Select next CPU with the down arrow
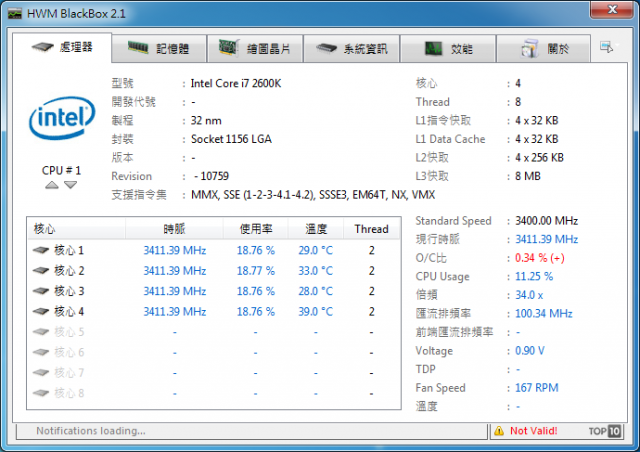Screen dimensions: 640x452 pyautogui.click(x=71, y=185)
